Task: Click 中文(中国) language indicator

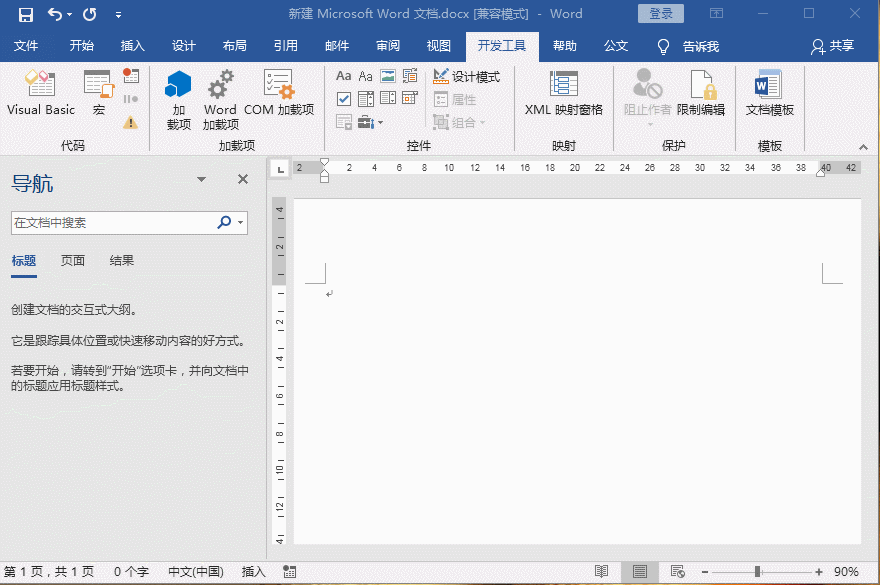Action: 196,572
